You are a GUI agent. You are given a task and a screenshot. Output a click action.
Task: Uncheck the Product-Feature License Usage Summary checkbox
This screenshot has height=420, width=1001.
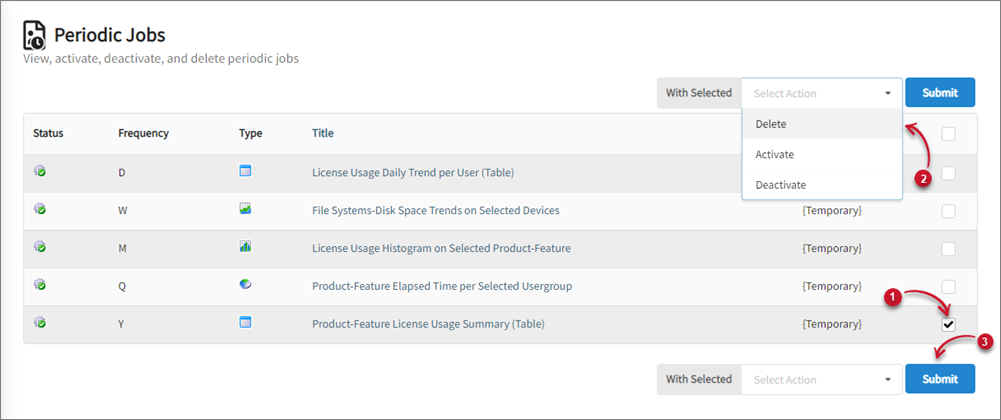[x=948, y=324]
